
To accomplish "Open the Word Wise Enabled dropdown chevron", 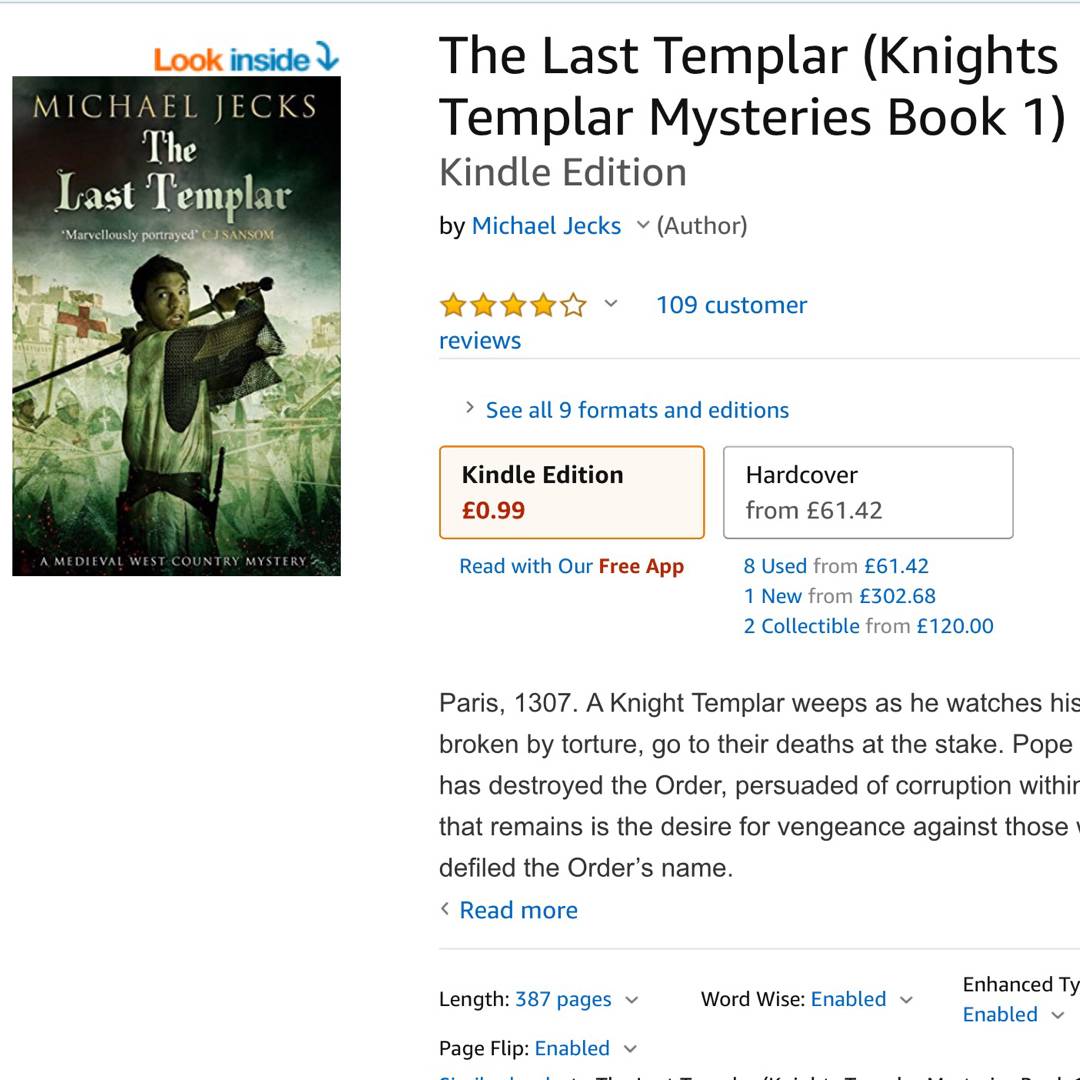I will [906, 999].
